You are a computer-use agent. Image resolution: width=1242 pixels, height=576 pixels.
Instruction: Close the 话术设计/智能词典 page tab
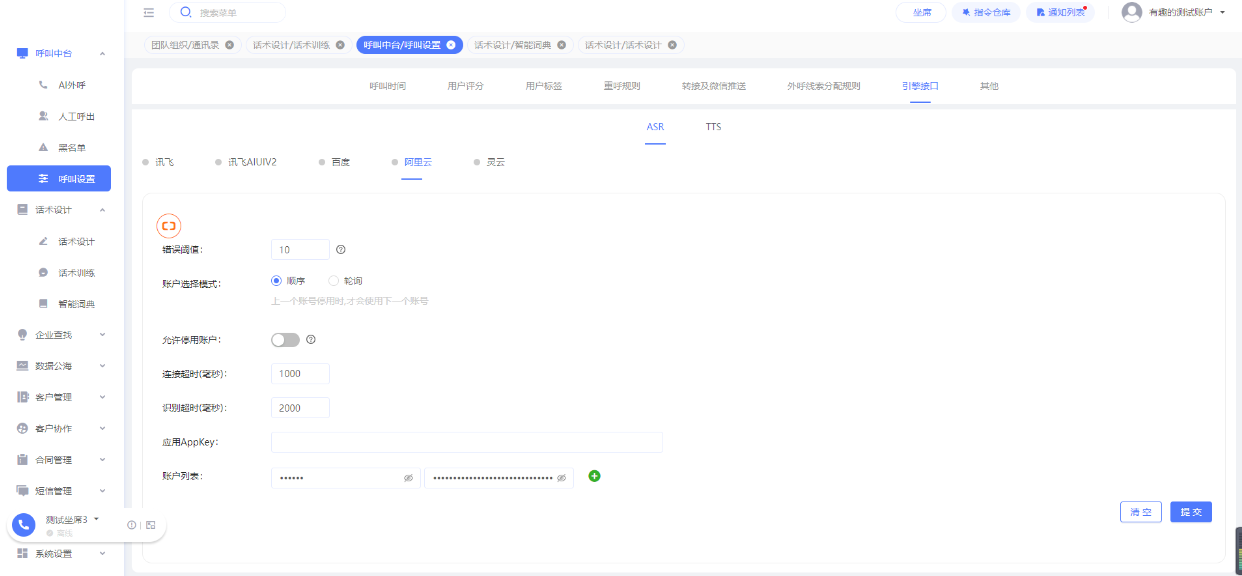click(561, 45)
